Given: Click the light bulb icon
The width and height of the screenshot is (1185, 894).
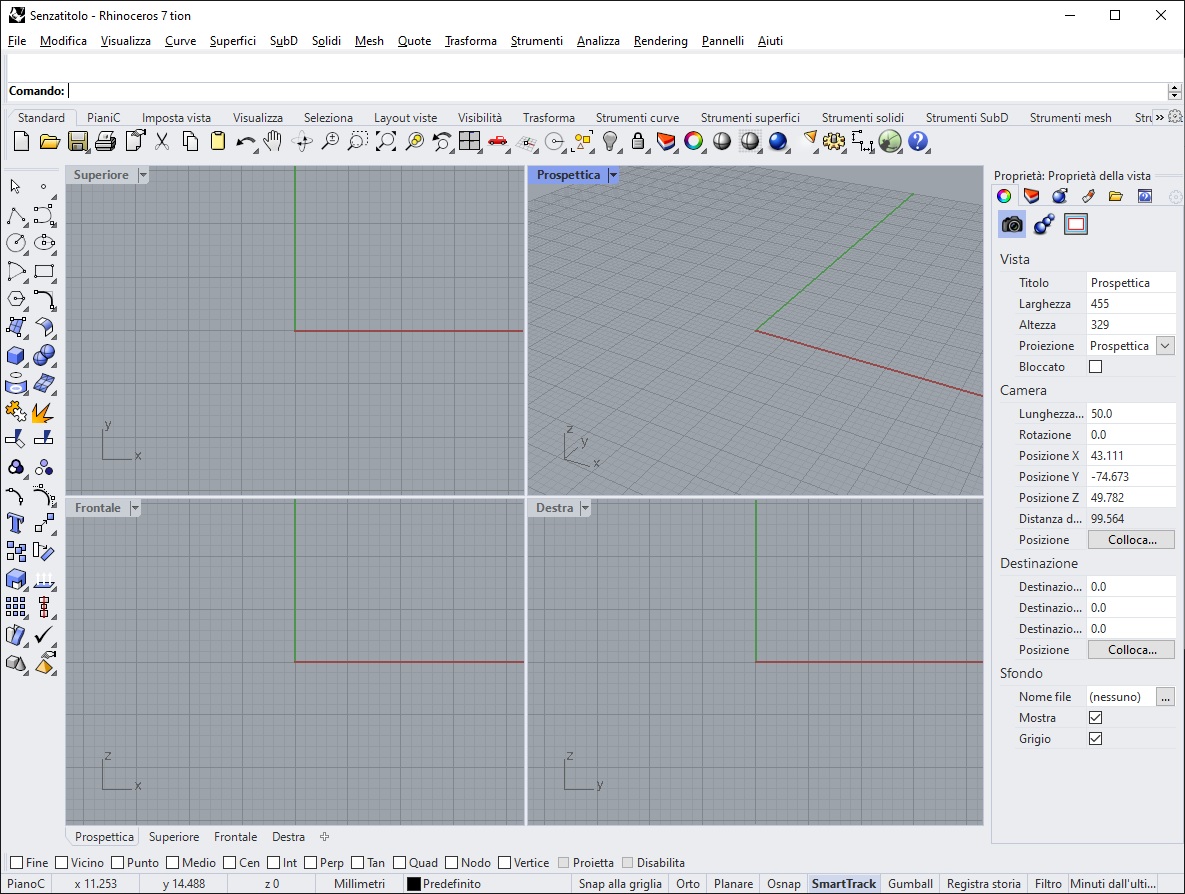Looking at the screenshot, I should [x=610, y=141].
